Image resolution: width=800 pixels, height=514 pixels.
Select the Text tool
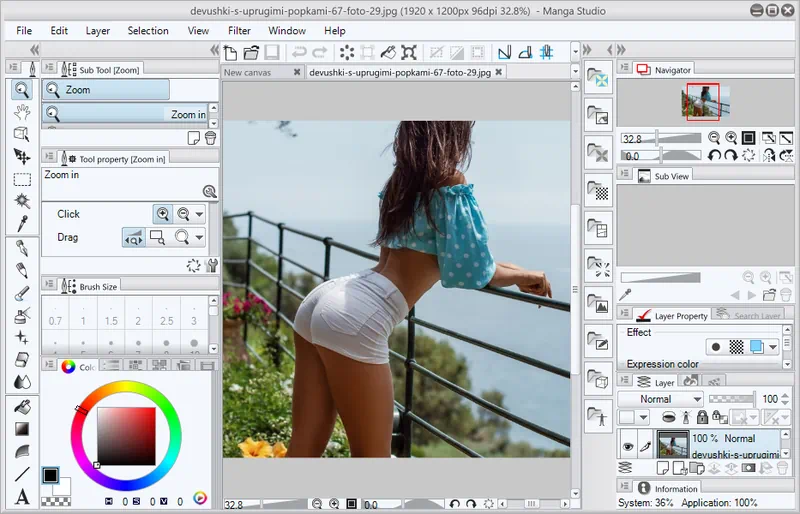pos(22,496)
